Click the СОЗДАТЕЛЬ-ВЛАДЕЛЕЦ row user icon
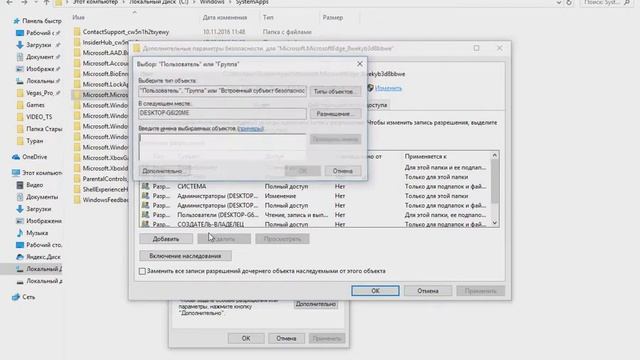Viewport: 640px width, 360px height. (145, 224)
